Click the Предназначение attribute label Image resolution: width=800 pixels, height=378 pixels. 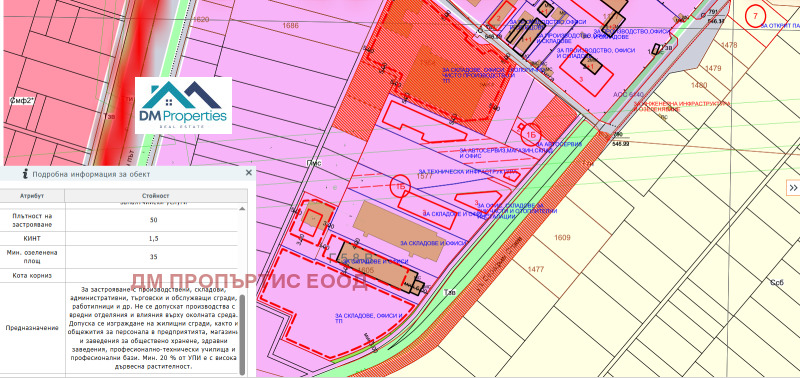tap(32, 328)
